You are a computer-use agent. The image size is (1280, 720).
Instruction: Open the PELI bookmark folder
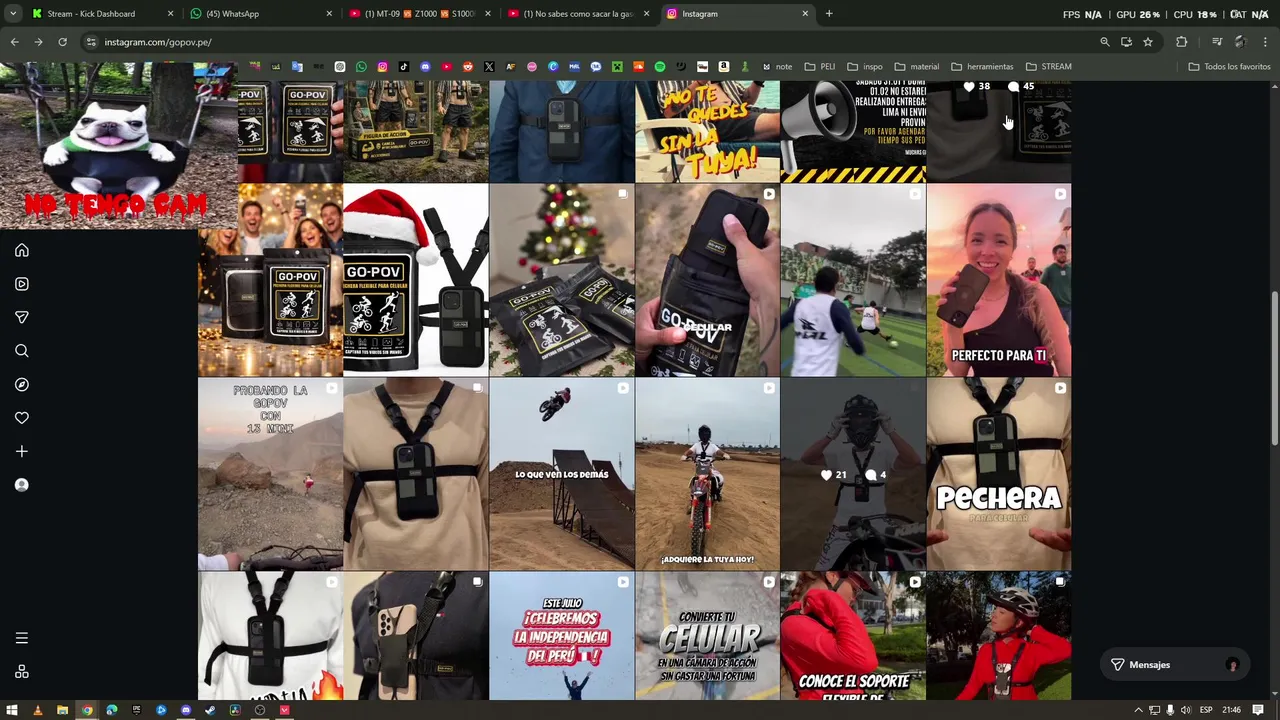pyautogui.click(x=820, y=67)
